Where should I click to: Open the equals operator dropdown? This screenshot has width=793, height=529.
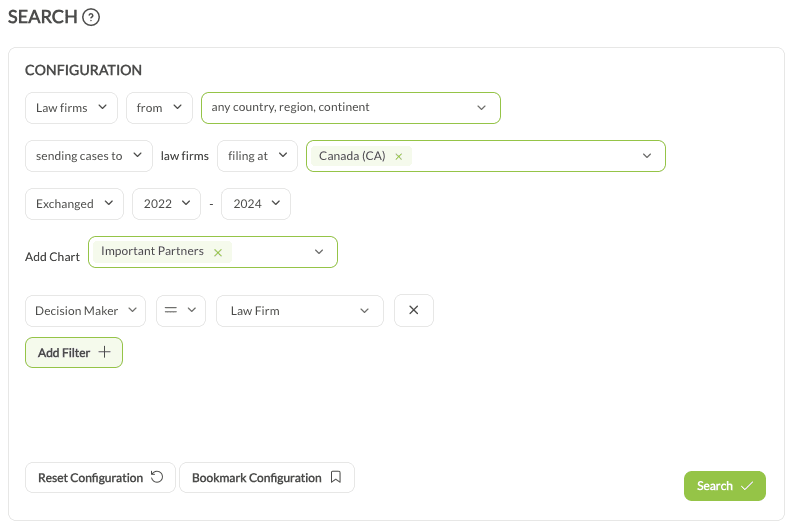pyautogui.click(x=181, y=311)
